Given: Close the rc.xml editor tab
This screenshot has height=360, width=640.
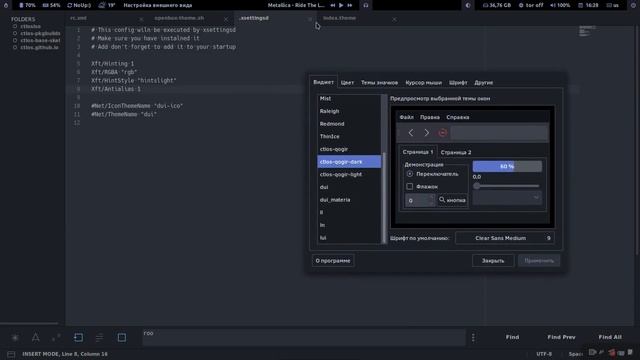Looking at the screenshot, I should coord(141,19).
